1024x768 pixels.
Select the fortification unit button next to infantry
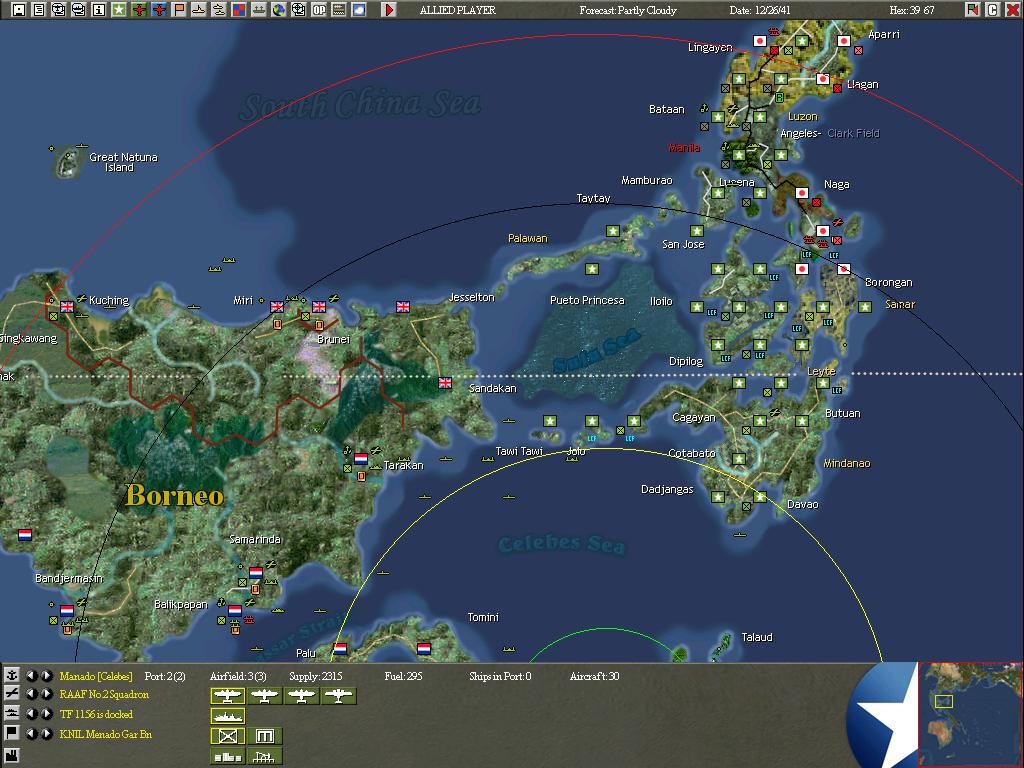coord(264,736)
